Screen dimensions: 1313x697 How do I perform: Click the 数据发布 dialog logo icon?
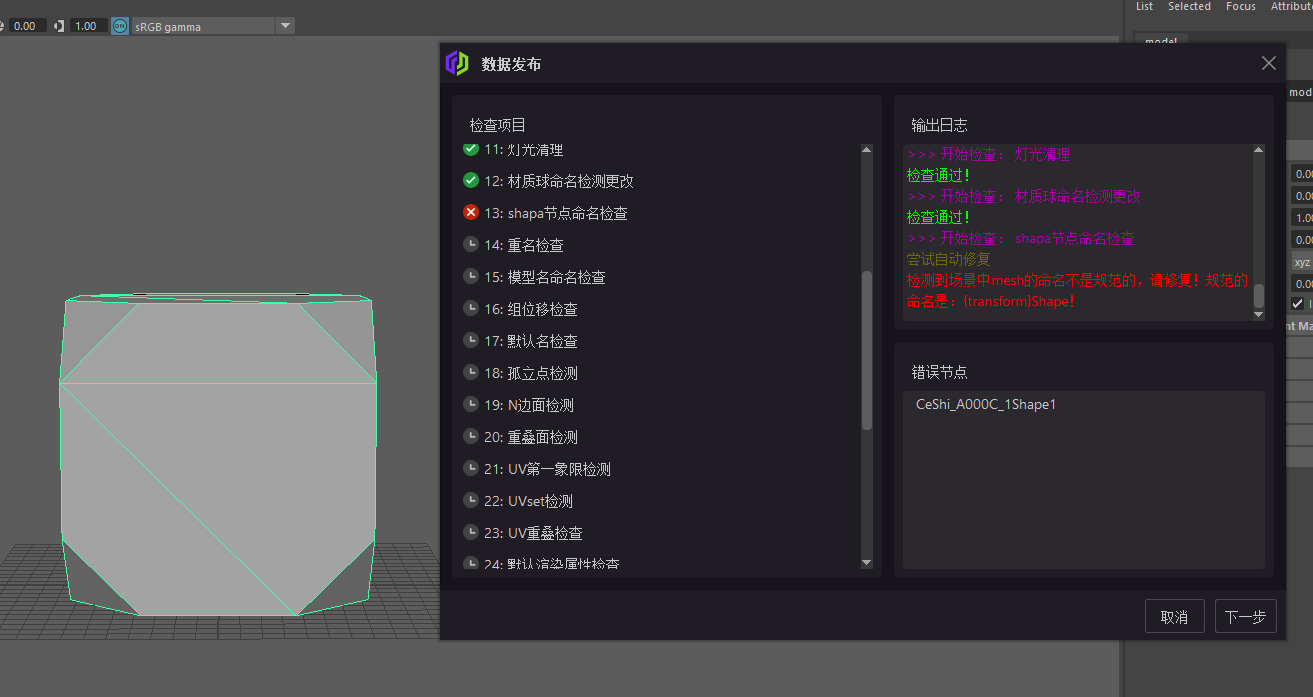[457, 63]
